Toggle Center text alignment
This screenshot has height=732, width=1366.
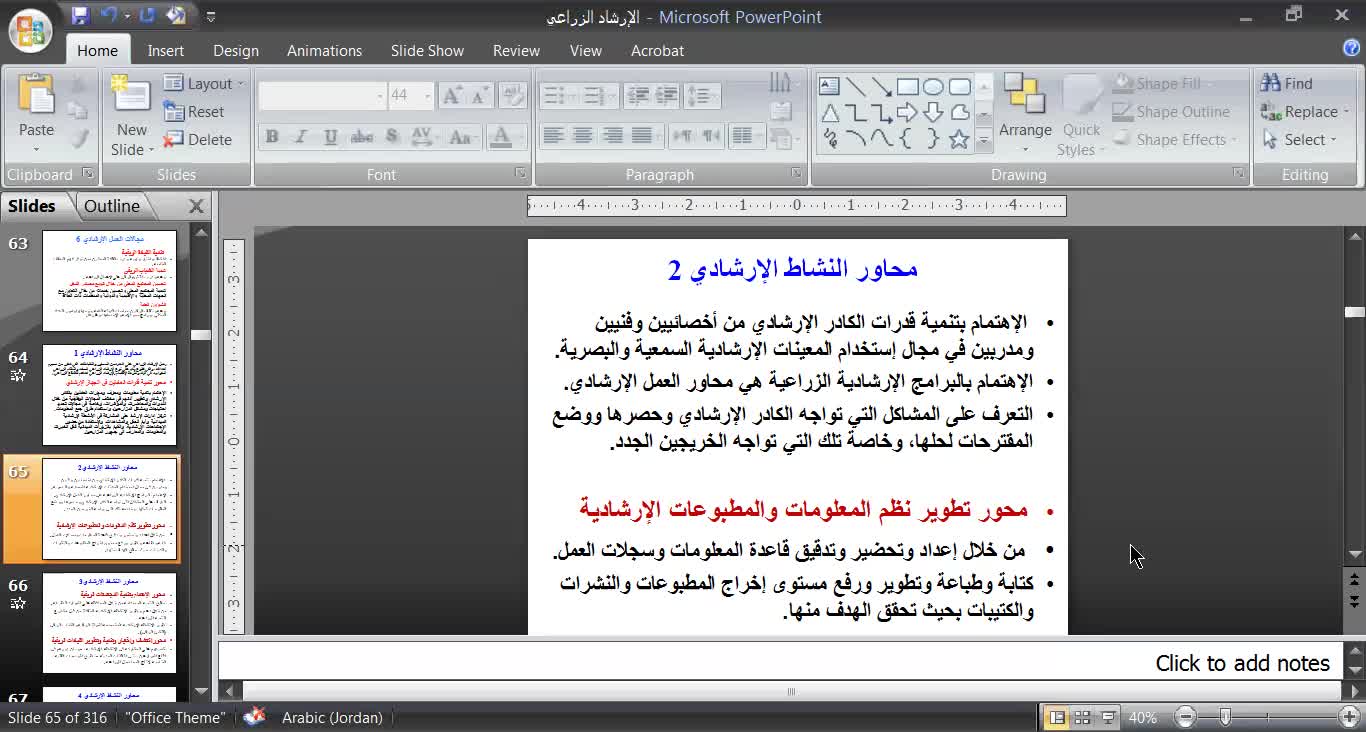tap(583, 136)
